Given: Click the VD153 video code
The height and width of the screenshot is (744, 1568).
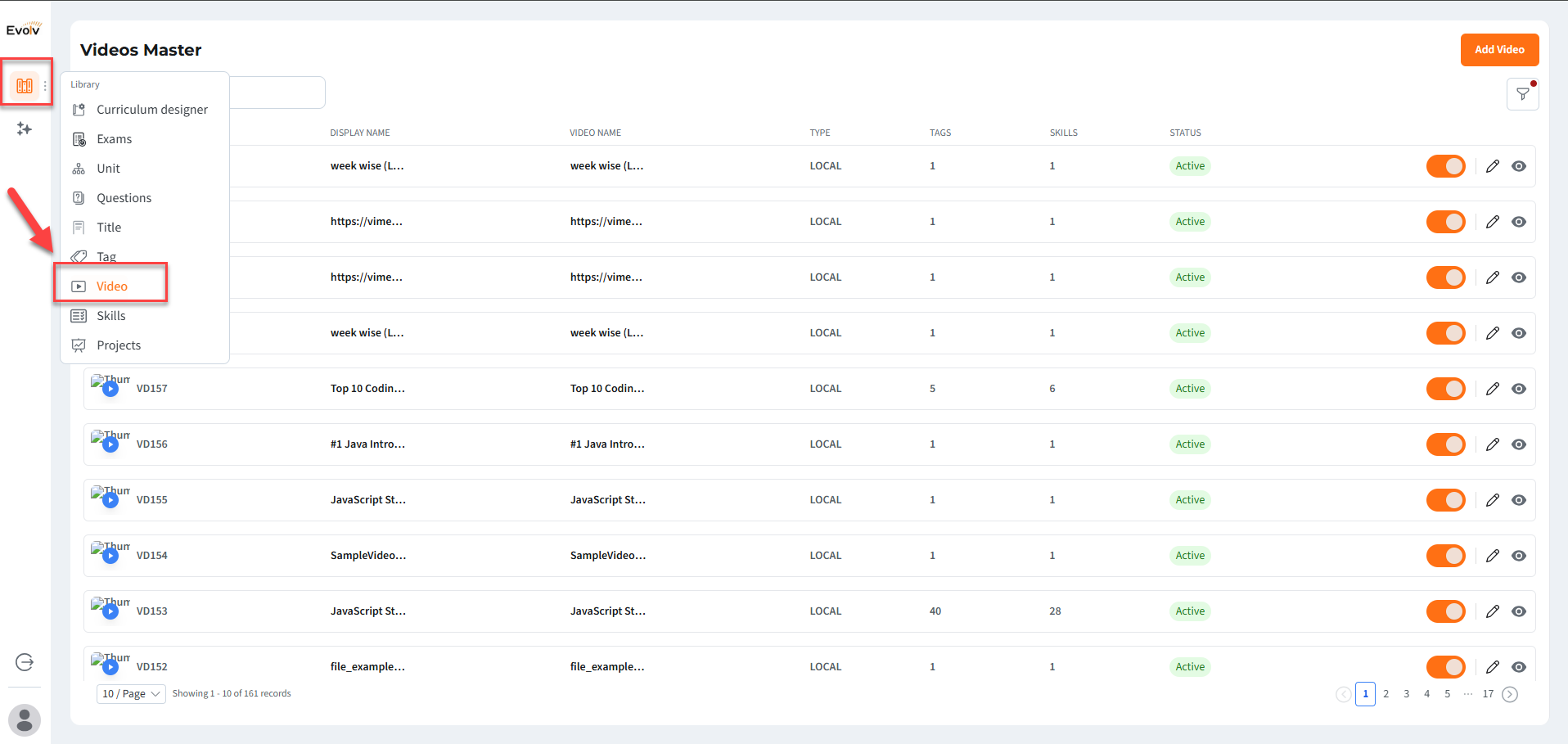Looking at the screenshot, I should pyautogui.click(x=152, y=611).
